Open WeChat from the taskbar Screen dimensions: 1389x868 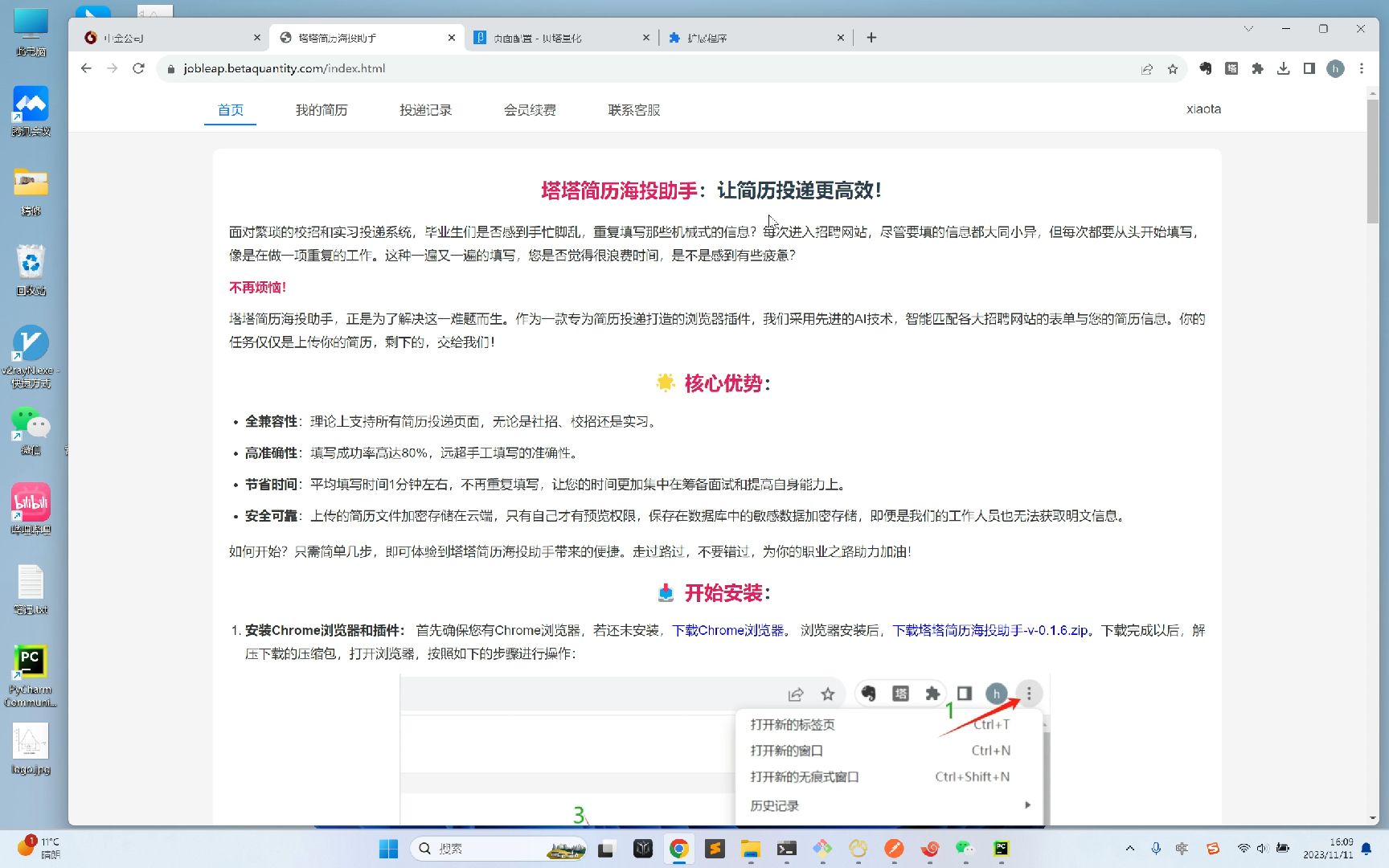(x=965, y=849)
